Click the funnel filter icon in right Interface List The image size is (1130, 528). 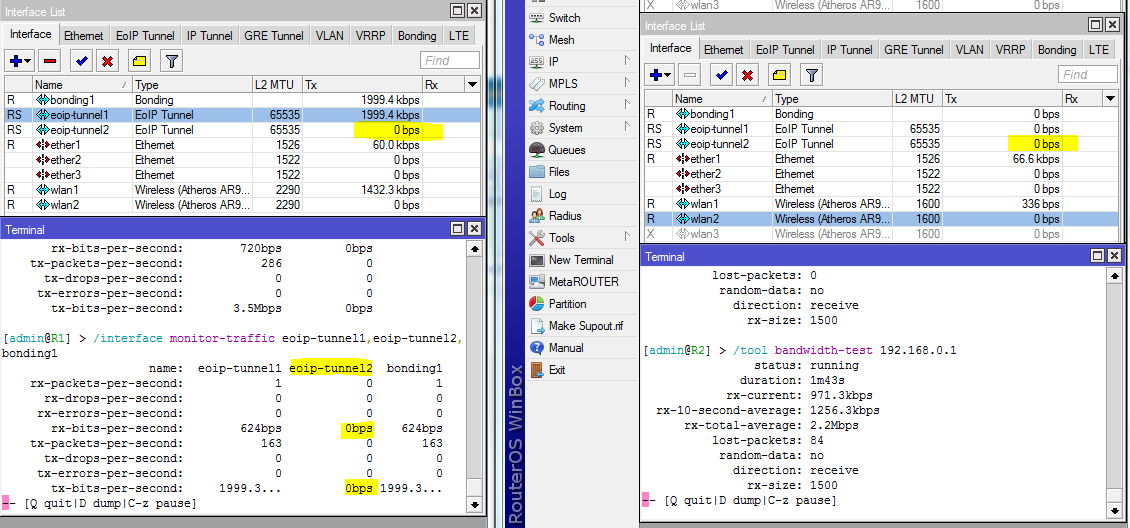[x=811, y=75]
